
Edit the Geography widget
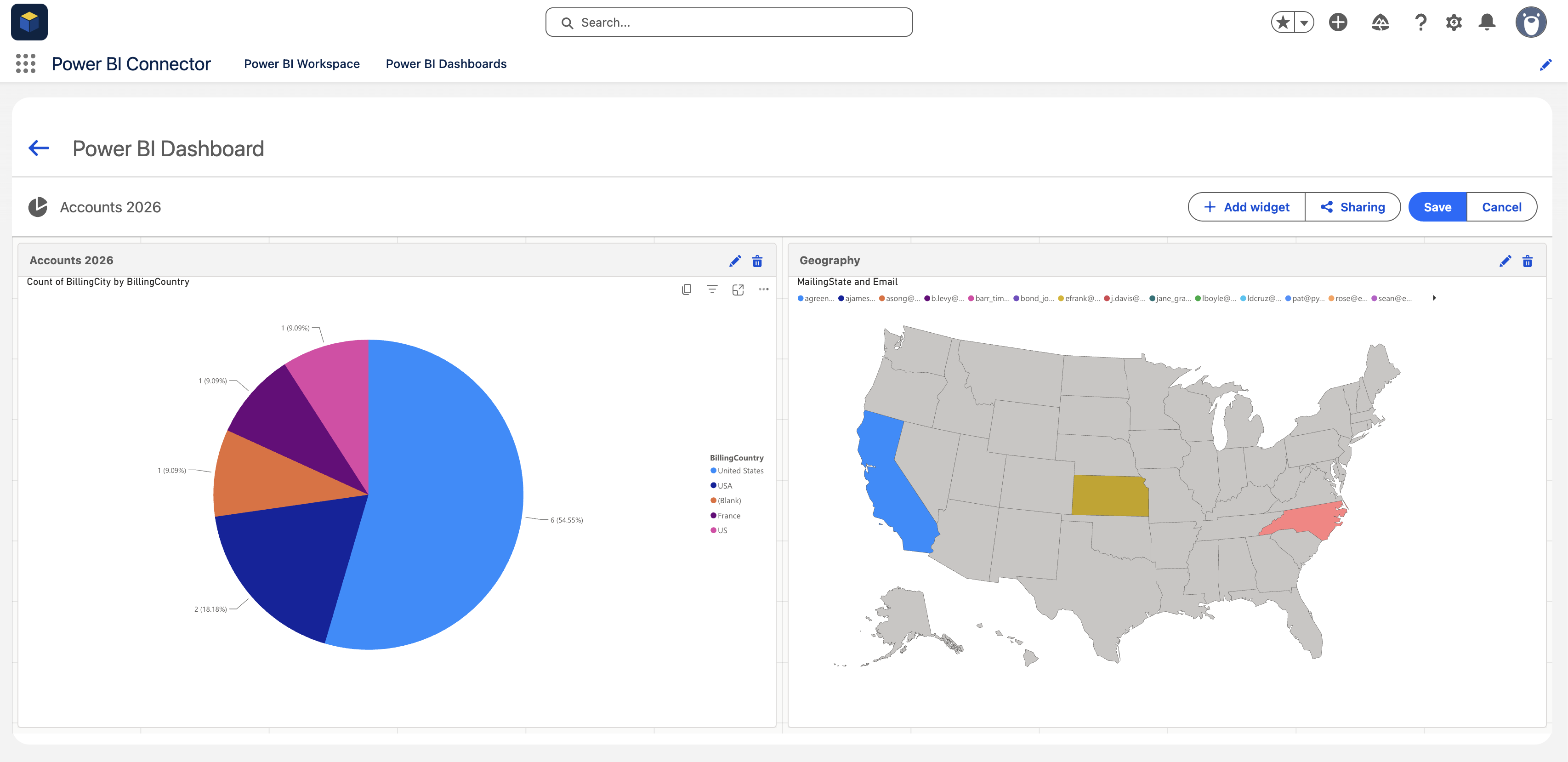click(1505, 261)
